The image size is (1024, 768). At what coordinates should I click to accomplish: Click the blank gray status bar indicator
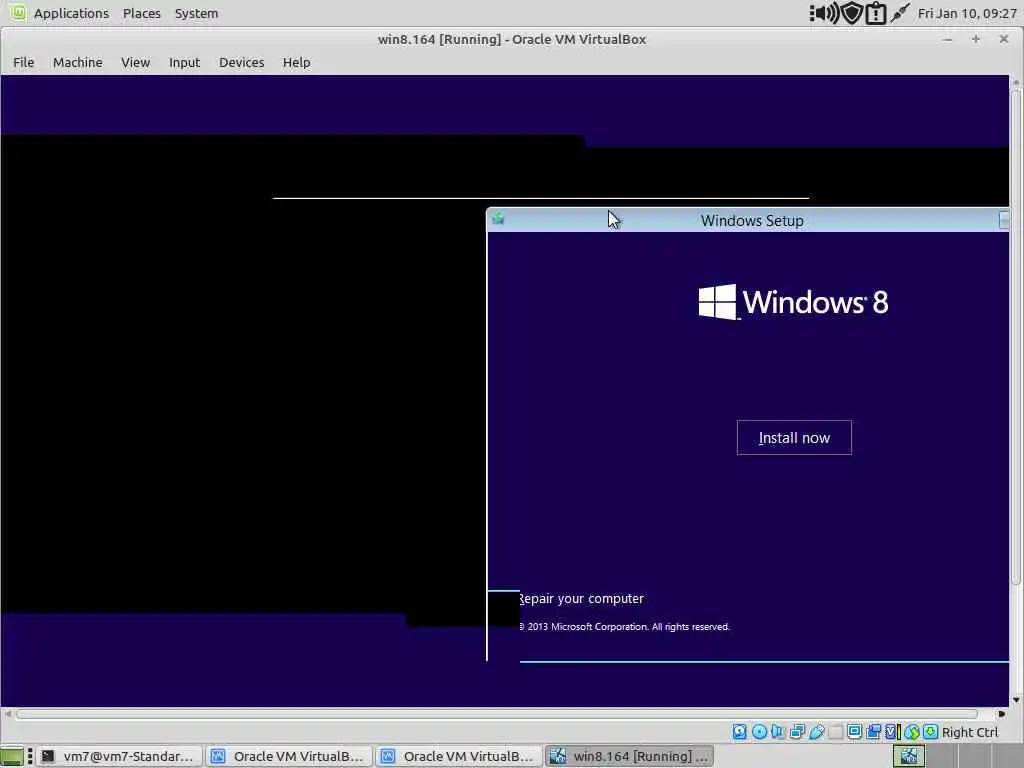(835, 732)
